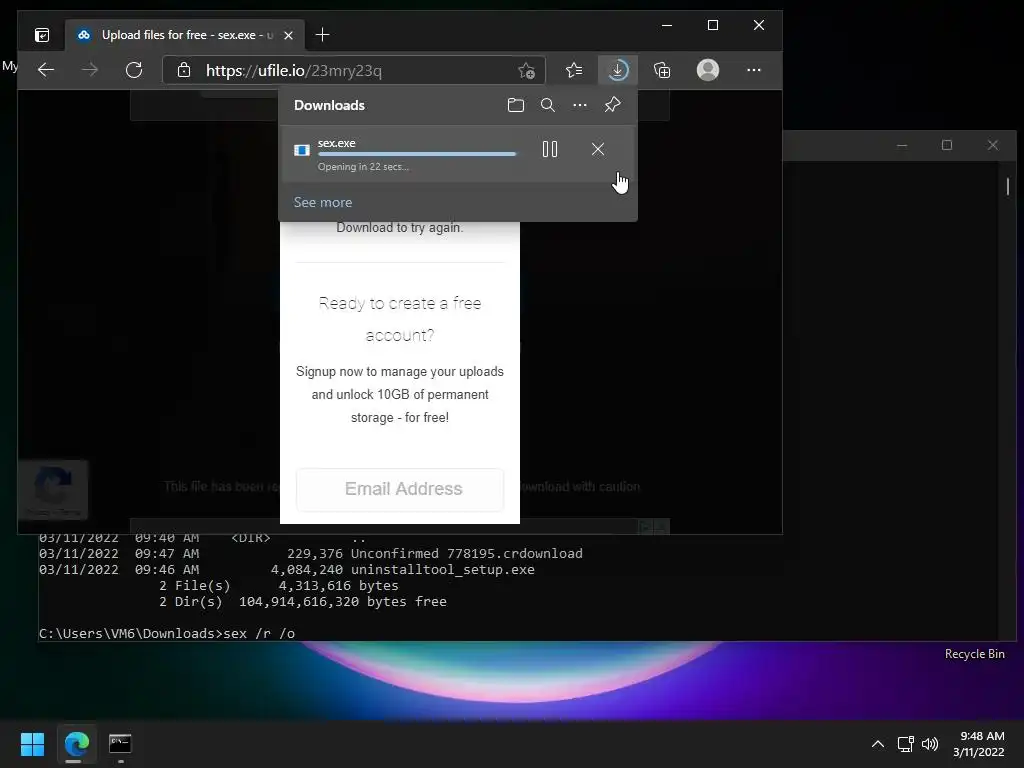The height and width of the screenshot is (768, 1024).
Task: Click the ufile.io address bar
Action: [355, 71]
